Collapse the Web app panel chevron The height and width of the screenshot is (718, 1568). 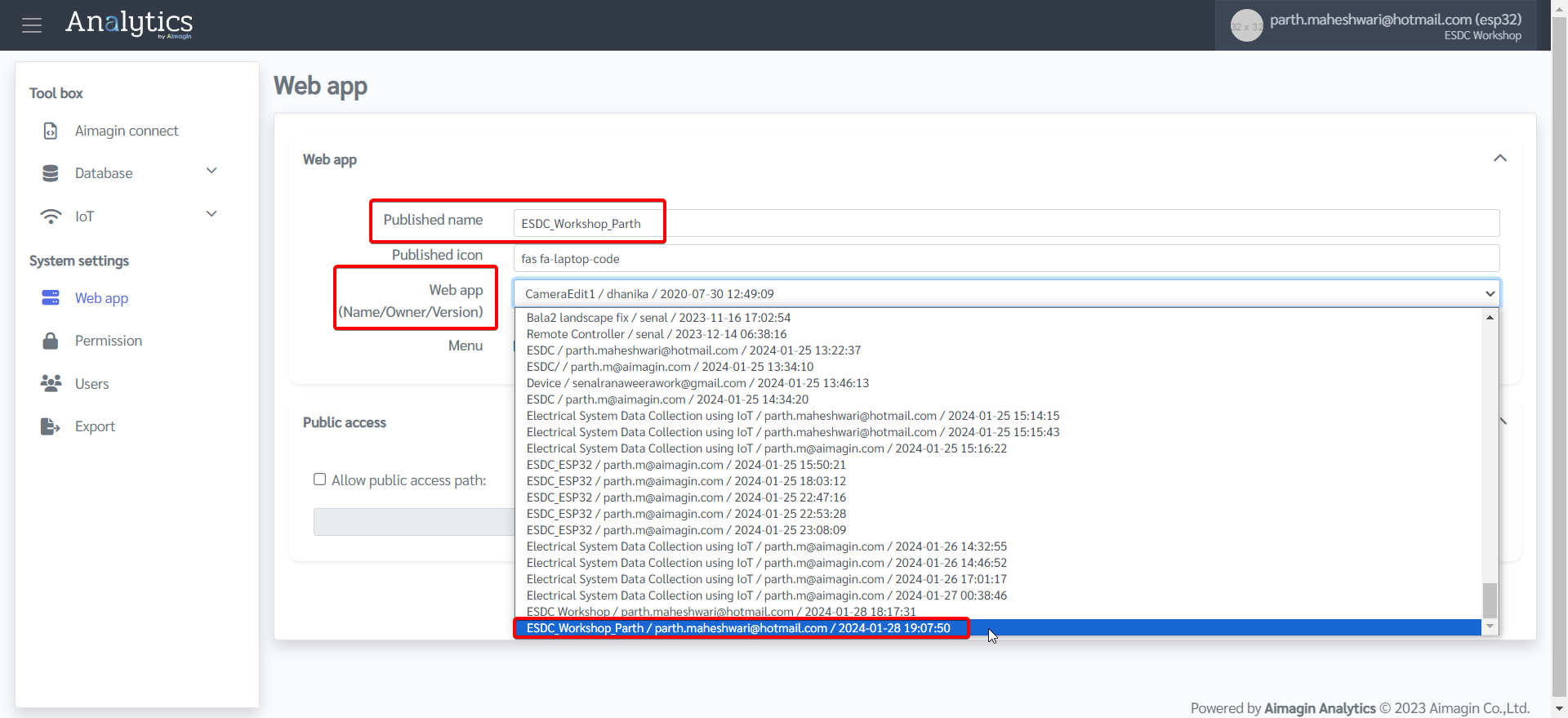coord(1500,158)
